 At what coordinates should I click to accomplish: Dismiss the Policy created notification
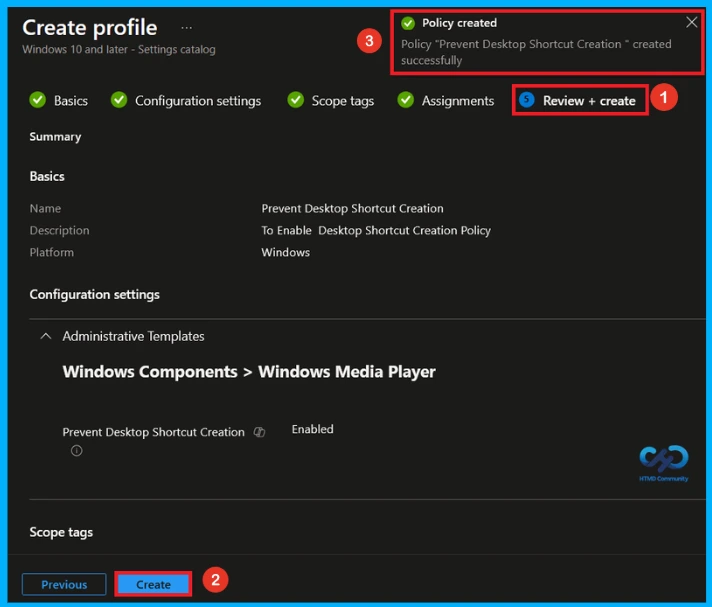[691, 22]
